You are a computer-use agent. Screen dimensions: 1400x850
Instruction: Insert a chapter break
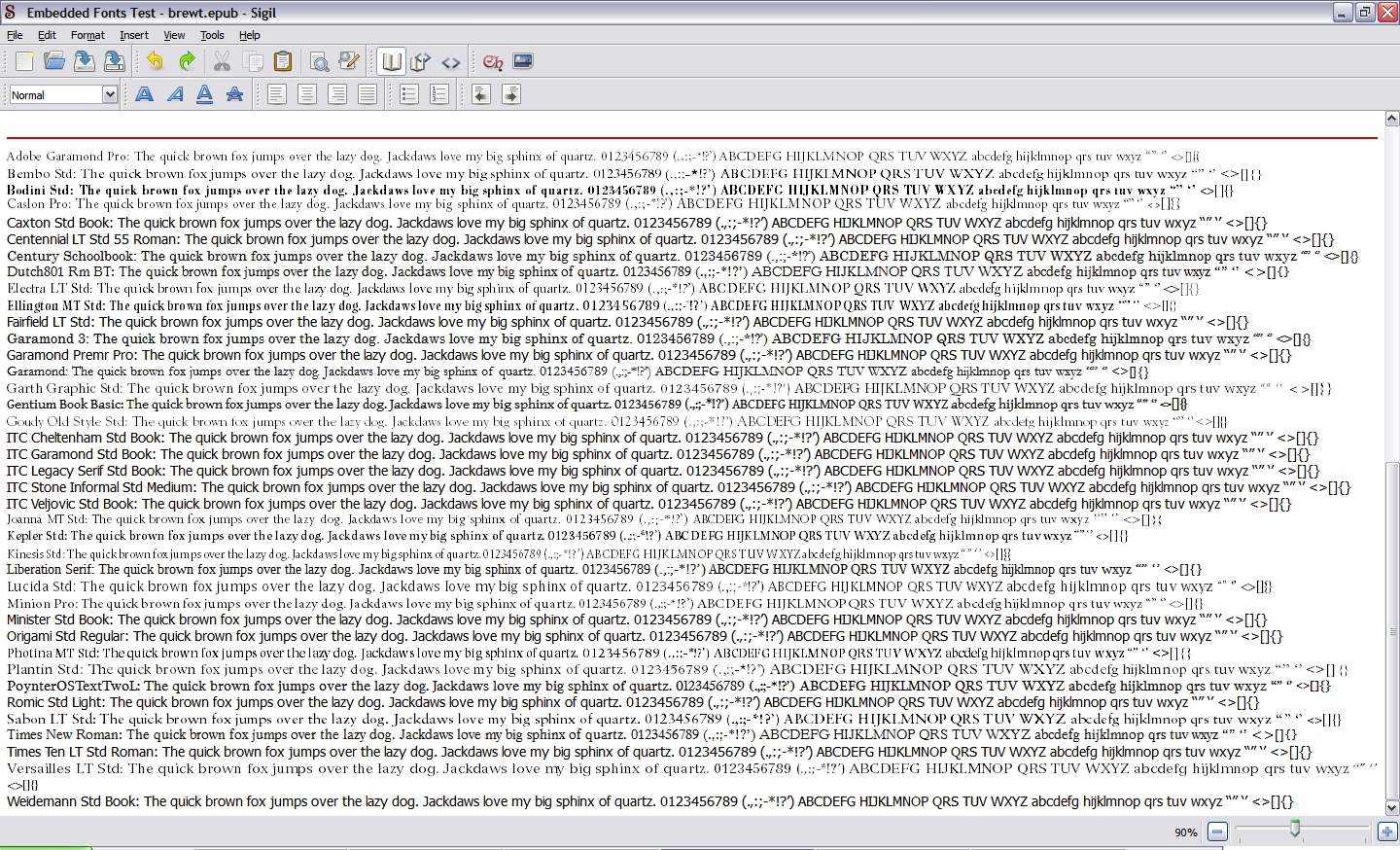493,61
